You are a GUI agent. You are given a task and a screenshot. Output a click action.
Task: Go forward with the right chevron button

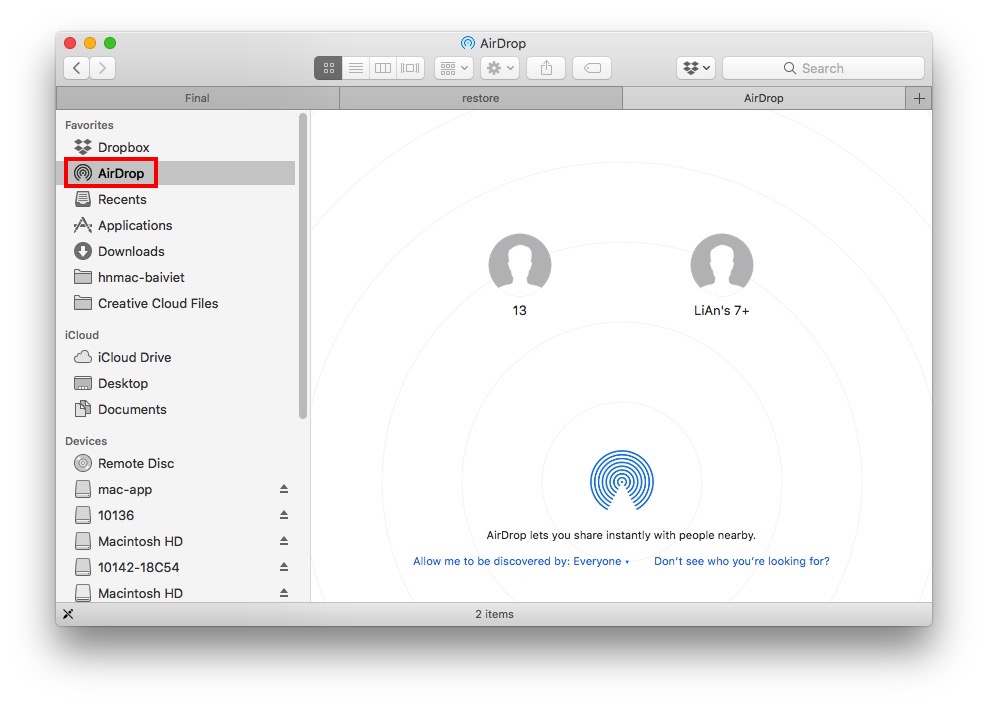click(103, 68)
